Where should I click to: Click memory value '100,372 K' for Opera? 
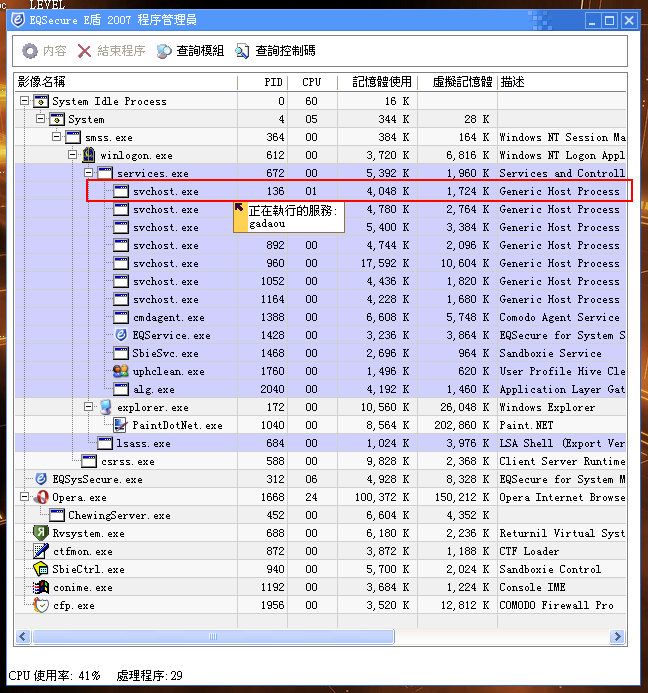(x=382, y=497)
